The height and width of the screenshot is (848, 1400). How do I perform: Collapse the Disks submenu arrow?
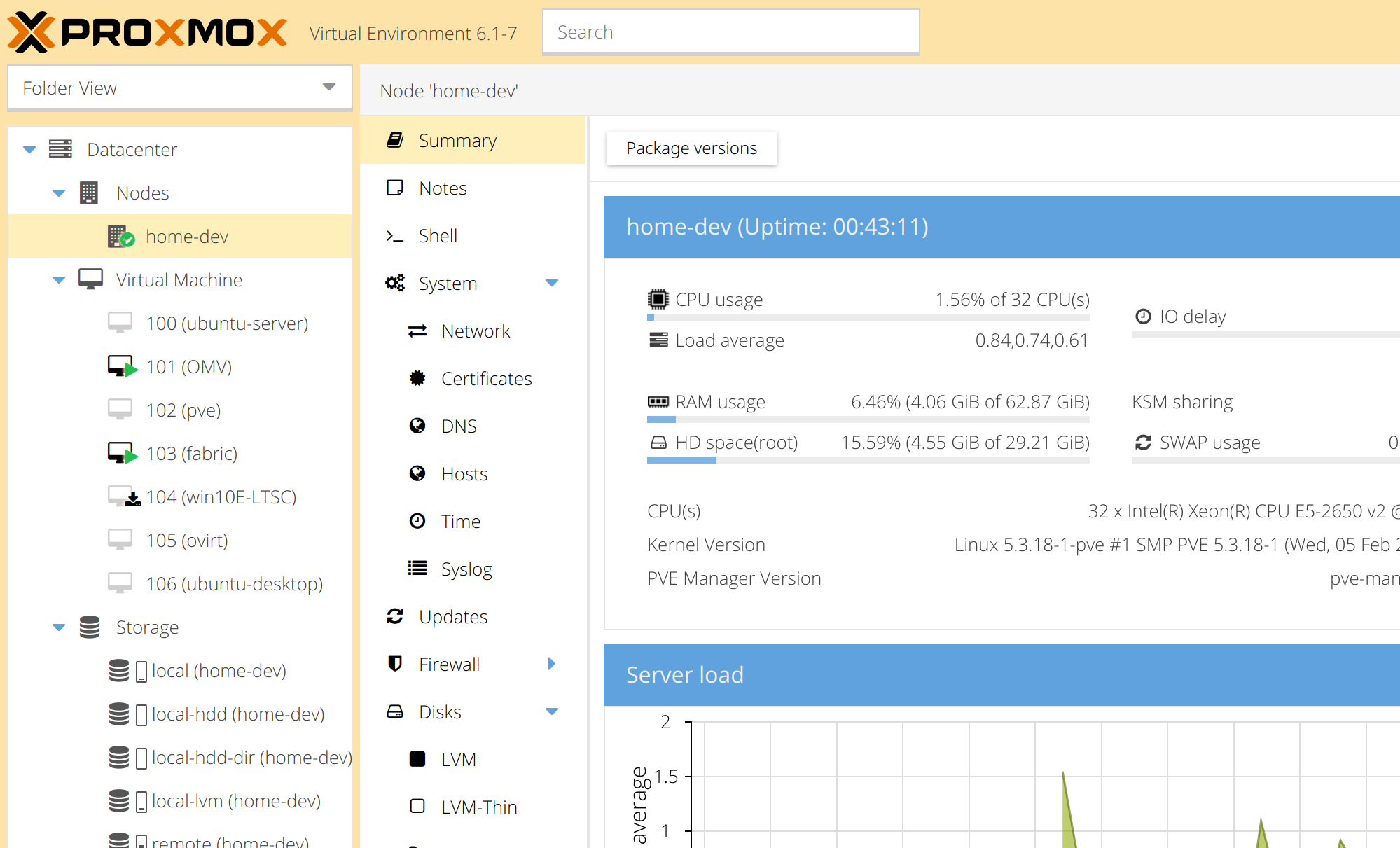552,711
